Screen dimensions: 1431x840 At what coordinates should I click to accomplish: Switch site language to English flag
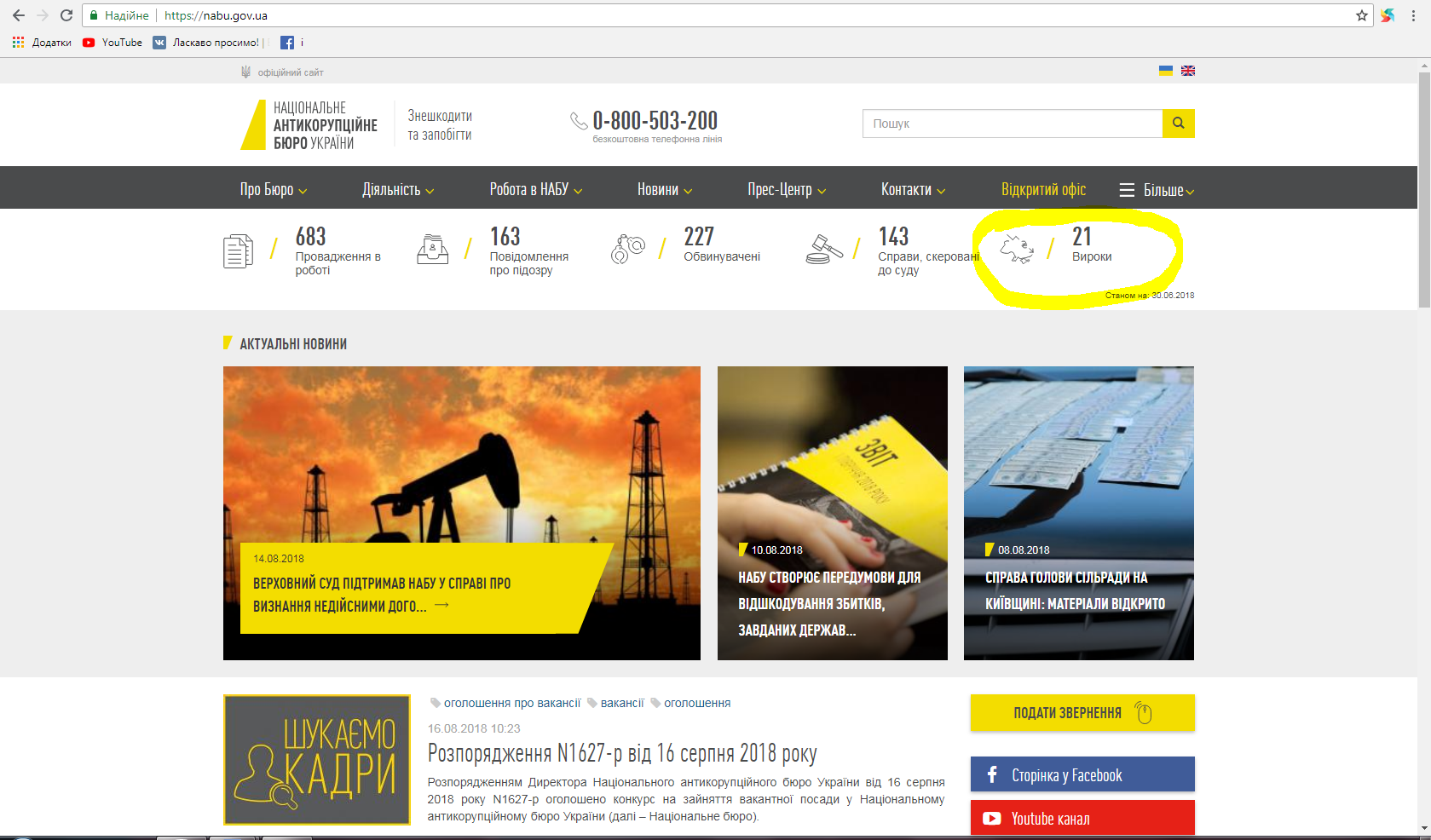coord(1187,71)
